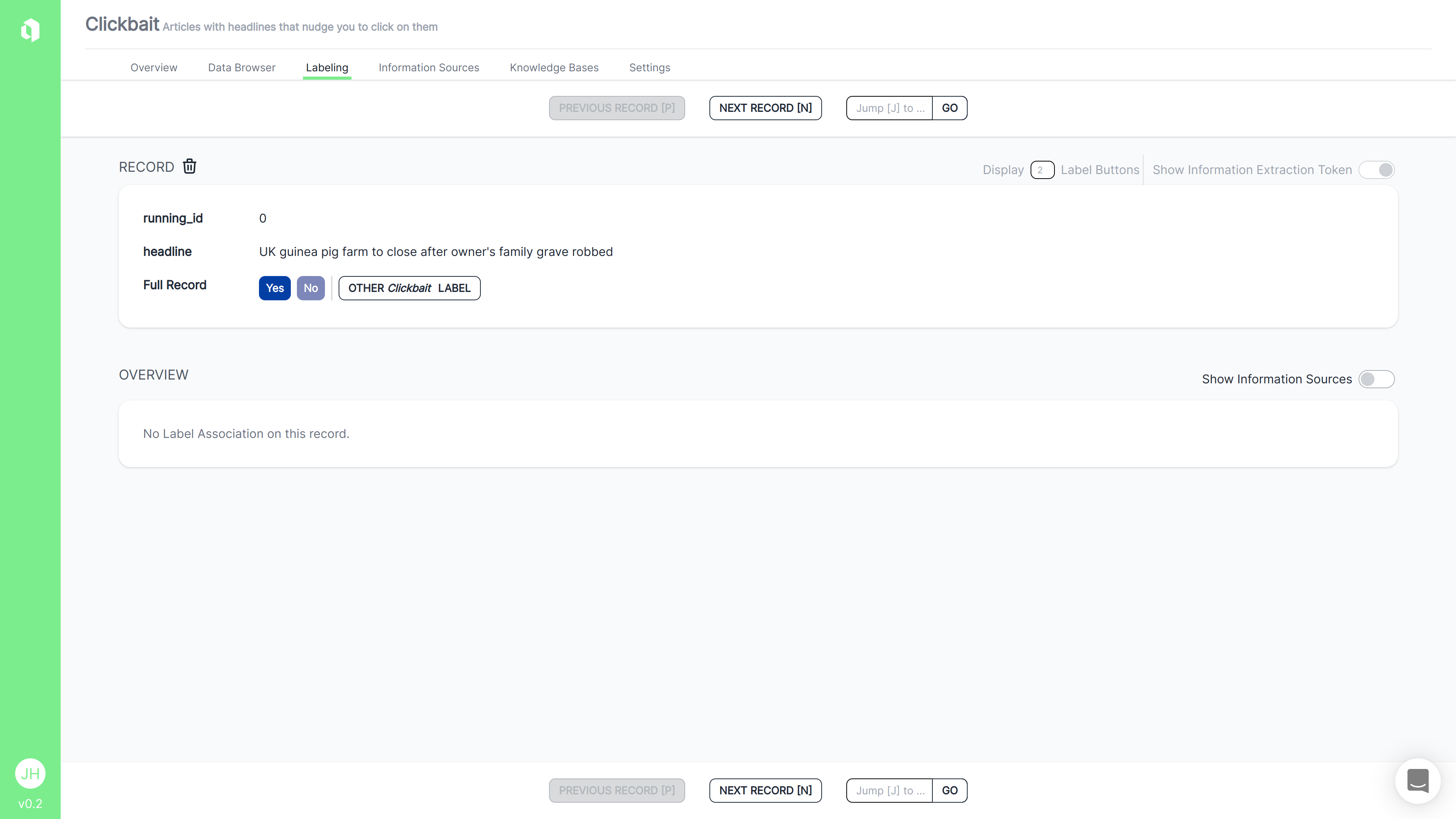Viewport: 1456px width, 819px height.
Task: Open the chat support widget icon
Action: click(x=1418, y=781)
